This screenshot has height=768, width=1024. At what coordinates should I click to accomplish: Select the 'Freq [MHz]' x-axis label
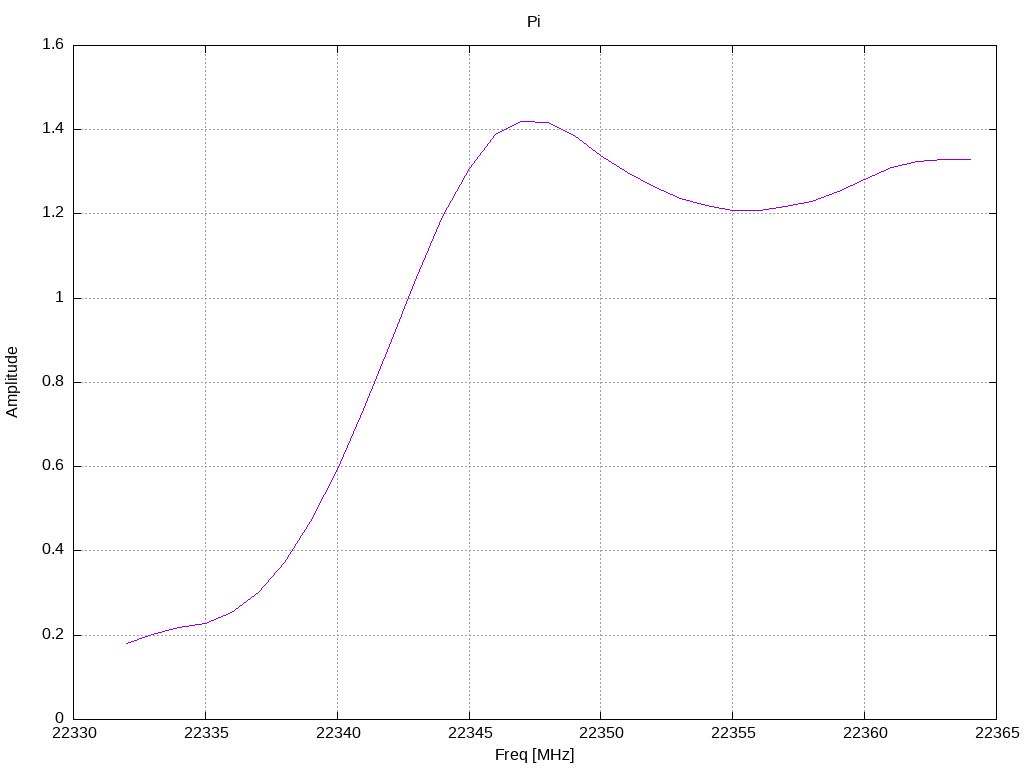coord(534,755)
